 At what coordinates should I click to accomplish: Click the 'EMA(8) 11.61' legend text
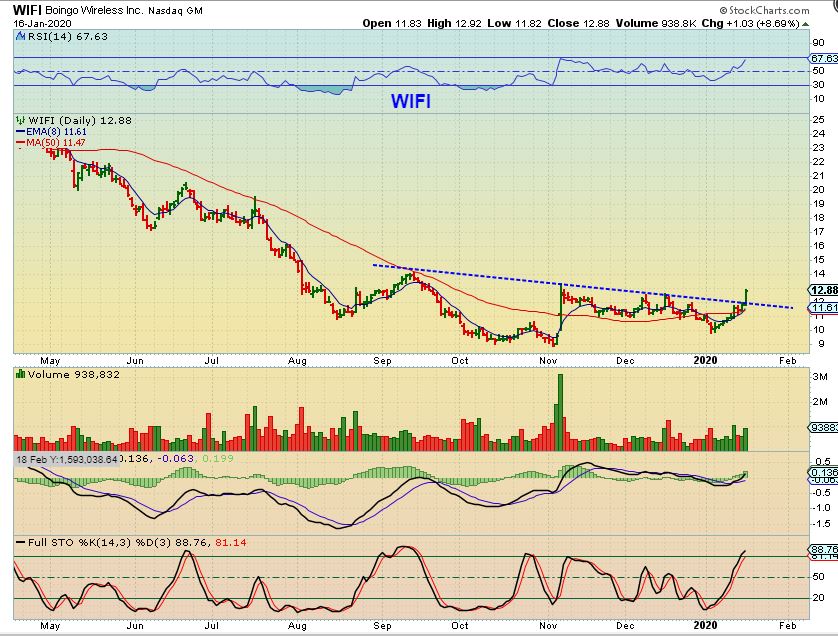pyautogui.click(x=56, y=131)
